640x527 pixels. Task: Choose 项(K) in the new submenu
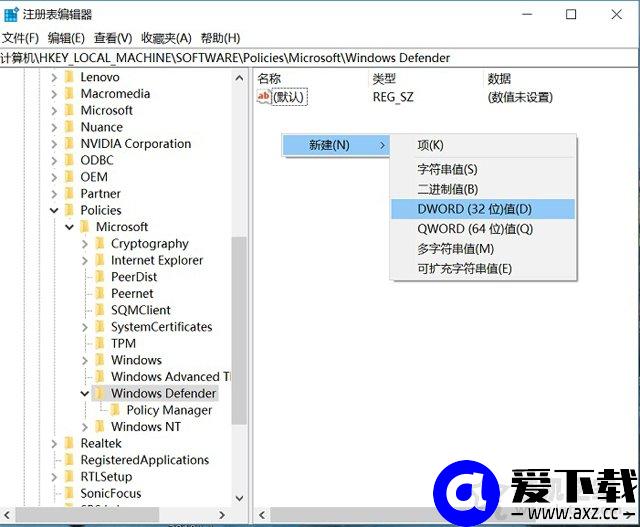coord(483,145)
